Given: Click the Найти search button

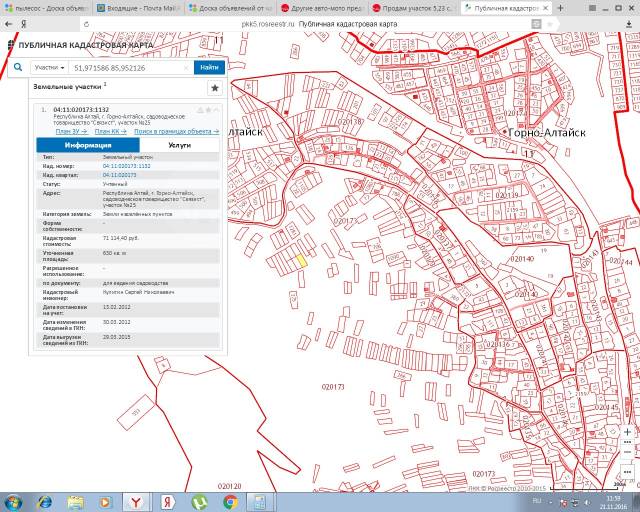Looking at the screenshot, I should point(209,67).
